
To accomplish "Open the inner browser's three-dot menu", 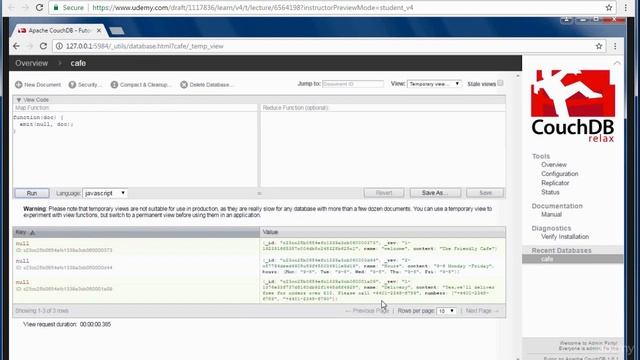I will 615,46.
